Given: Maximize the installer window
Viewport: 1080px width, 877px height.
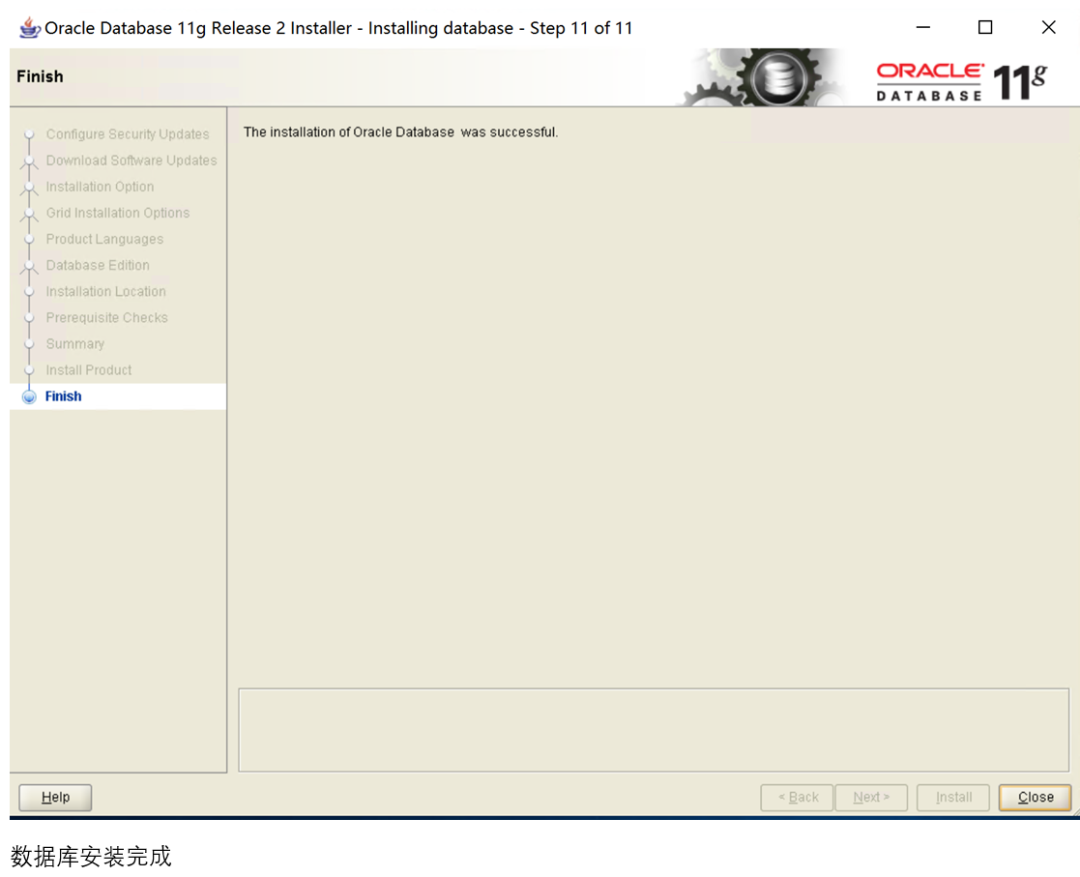Looking at the screenshot, I should coord(986,28).
